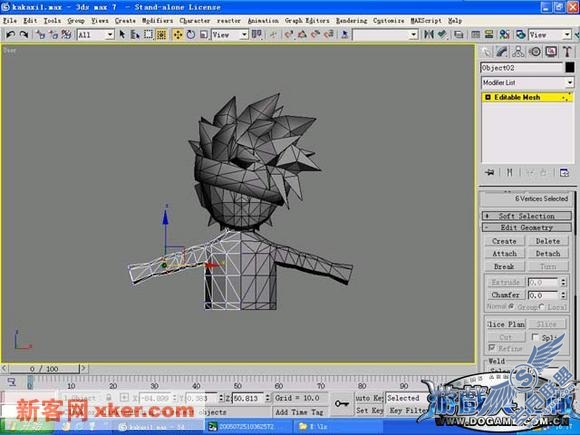Click the Pin Stack icon

click(490, 172)
